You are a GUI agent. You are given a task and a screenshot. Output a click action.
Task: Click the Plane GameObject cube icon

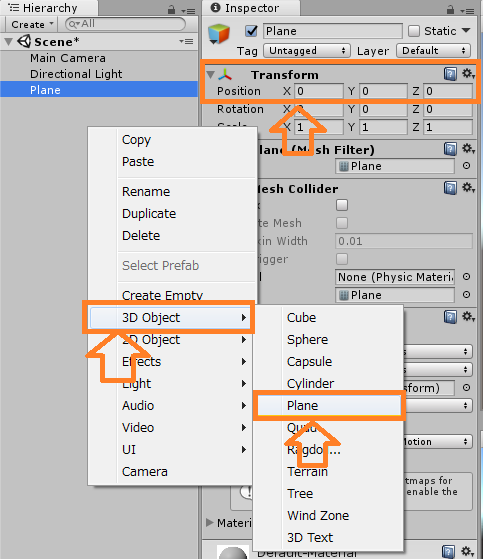point(219,34)
